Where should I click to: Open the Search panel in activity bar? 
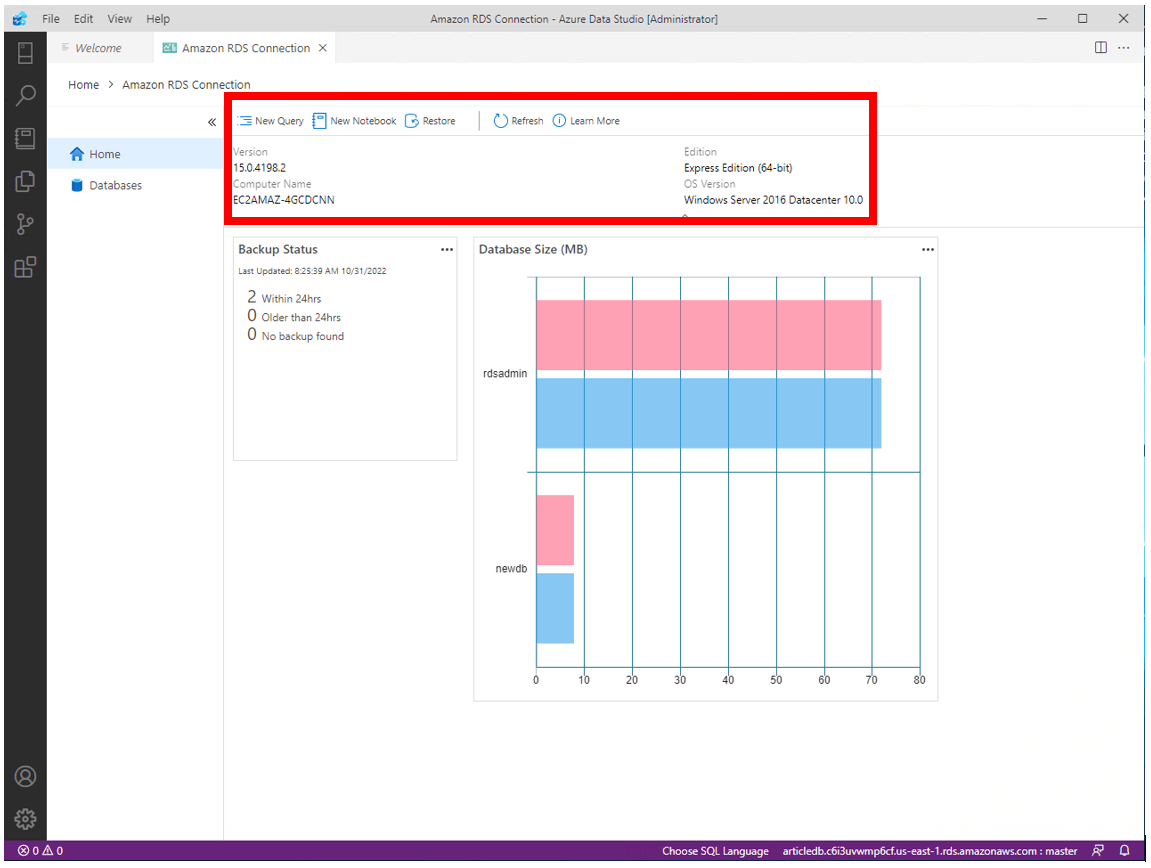(x=25, y=95)
